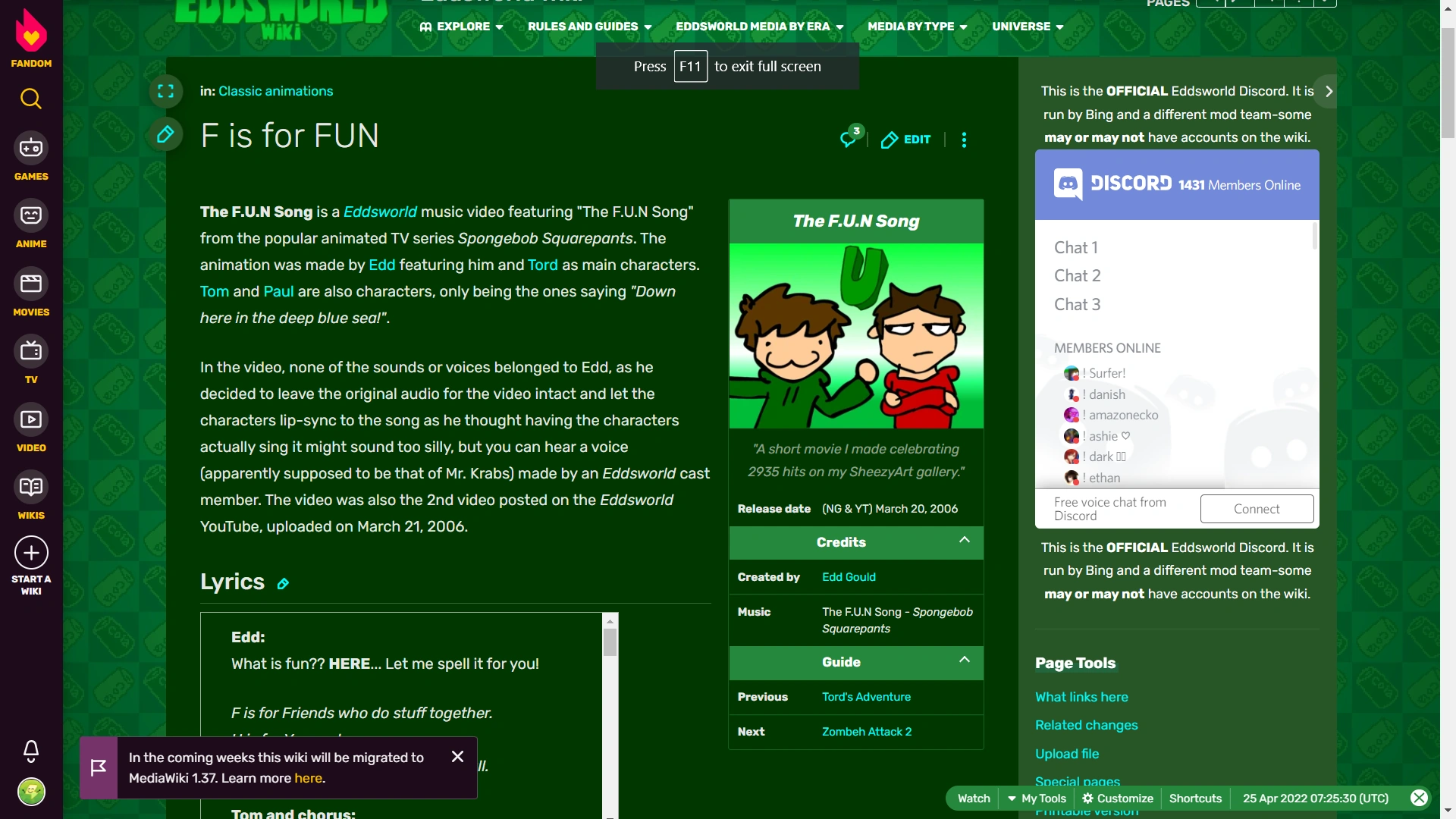Open the Fandom search icon

pyautogui.click(x=31, y=99)
